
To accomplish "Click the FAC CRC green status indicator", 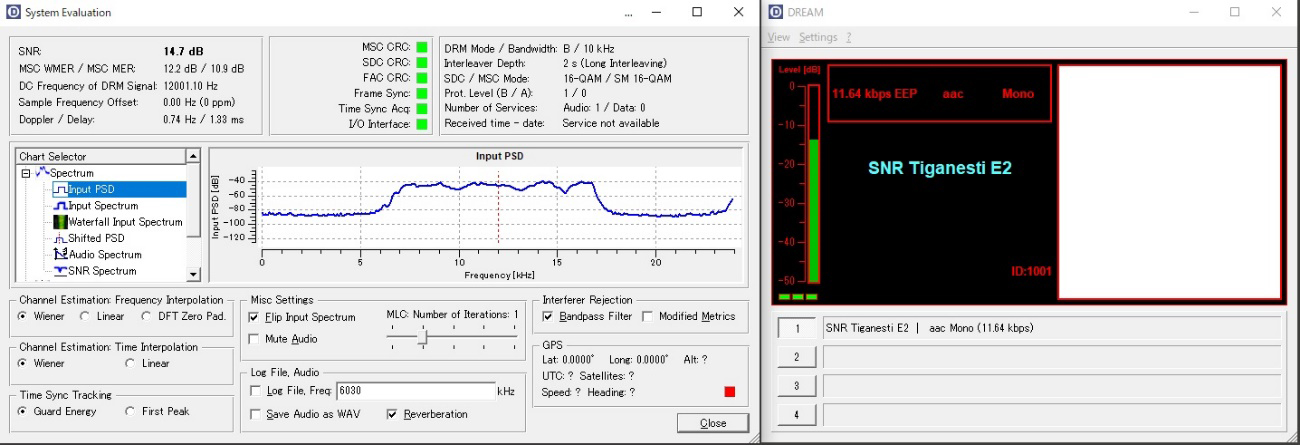I will [422, 77].
